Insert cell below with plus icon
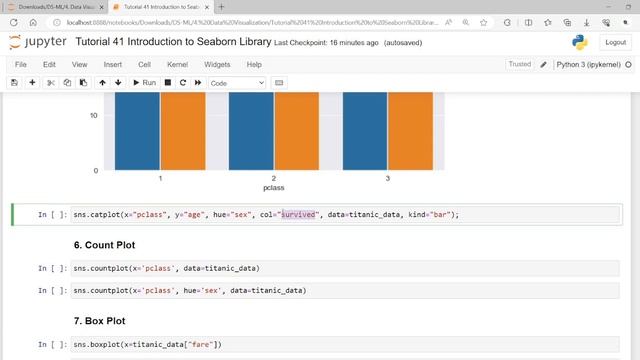The image size is (640, 360). 32,83
